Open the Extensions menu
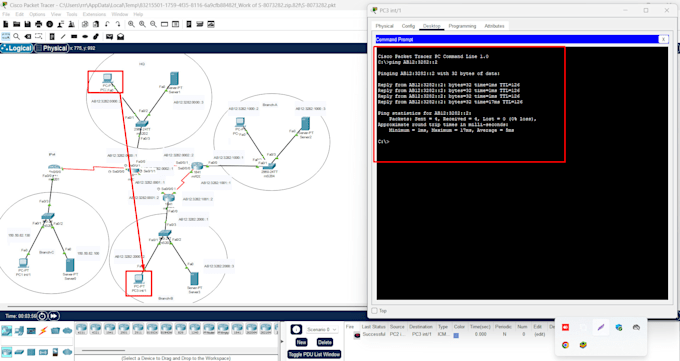Screen dimensions: 680x361 [x=94, y=14]
